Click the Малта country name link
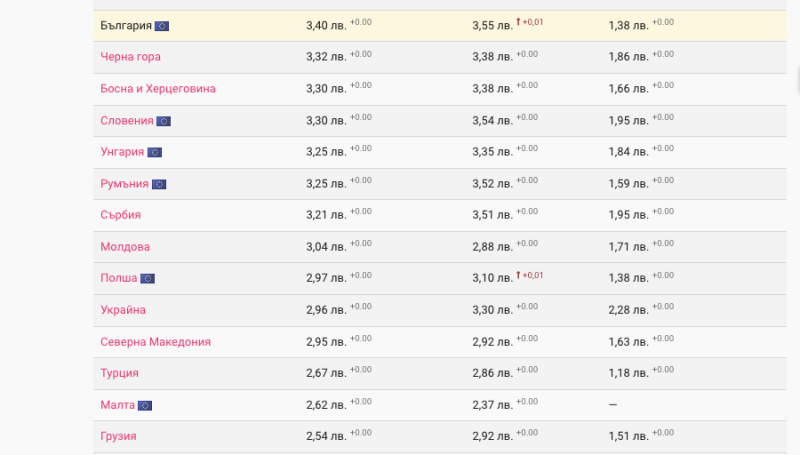This screenshot has height=455, width=800. [117, 405]
